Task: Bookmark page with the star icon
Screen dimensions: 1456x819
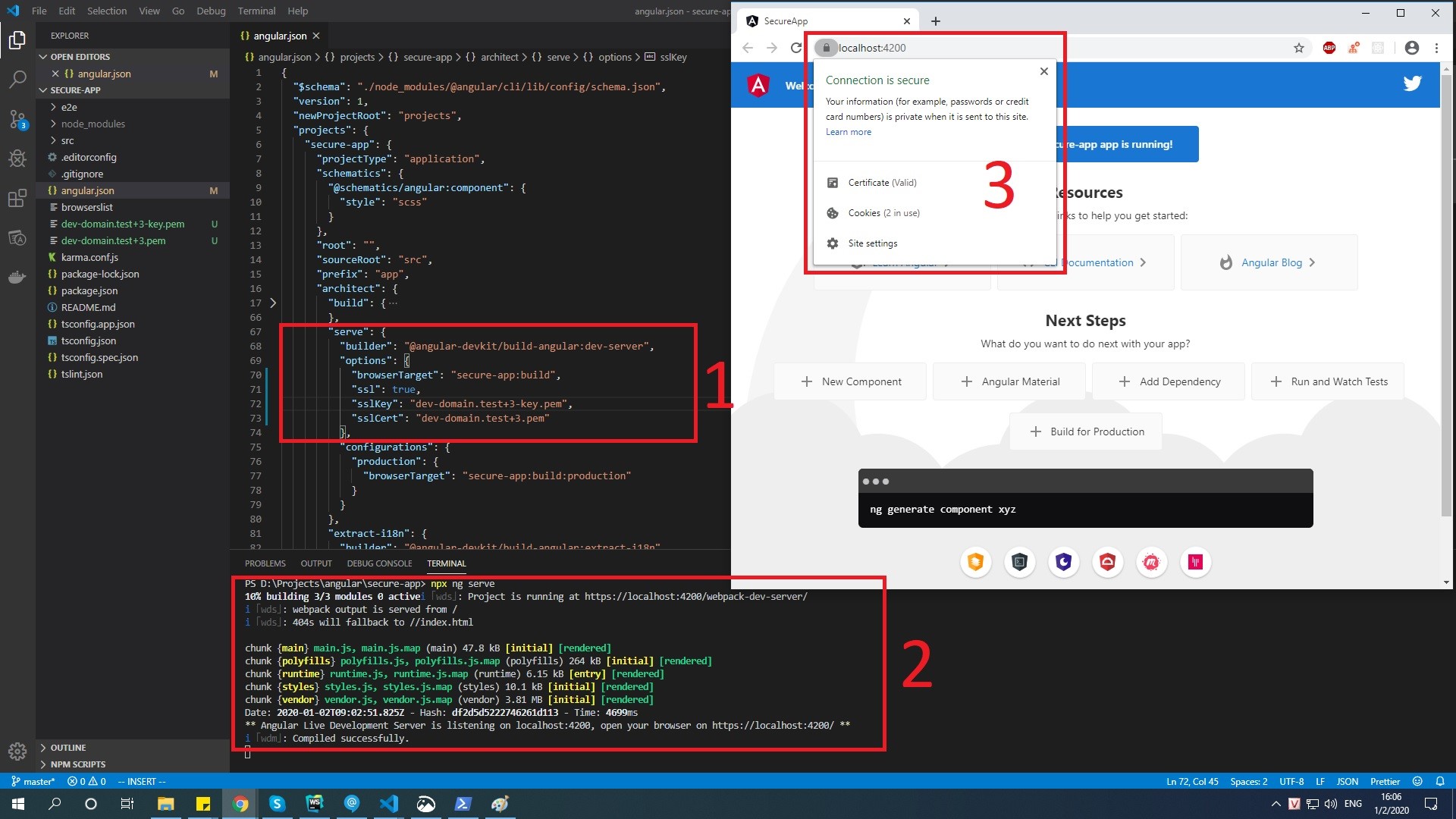Action: 1299,48
